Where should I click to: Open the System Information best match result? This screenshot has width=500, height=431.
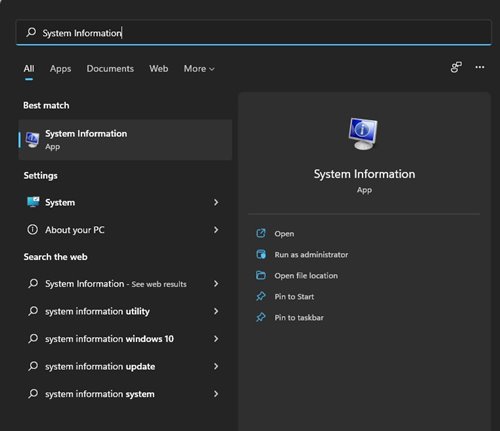(125, 140)
